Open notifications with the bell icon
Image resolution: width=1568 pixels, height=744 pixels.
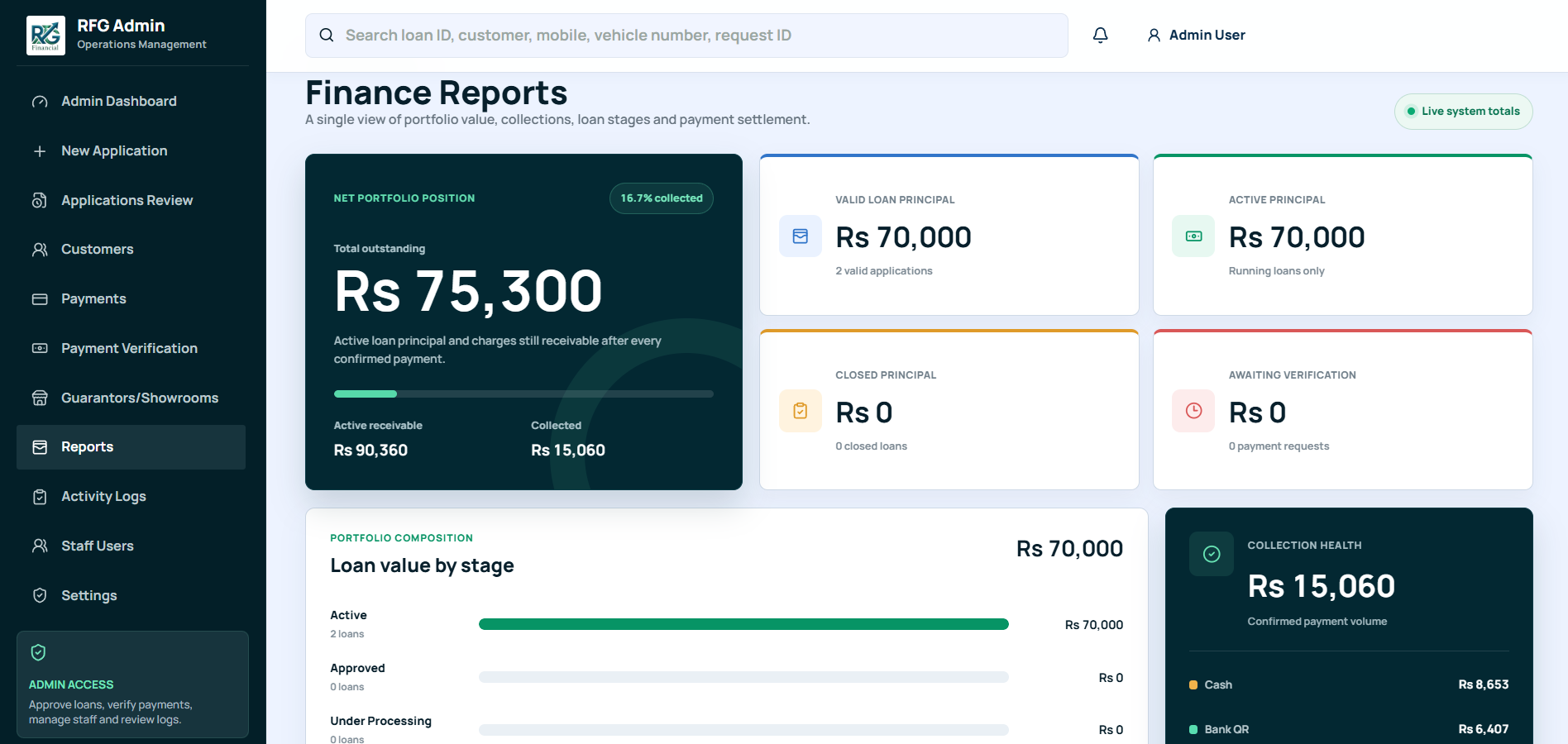pyautogui.click(x=1101, y=36)
